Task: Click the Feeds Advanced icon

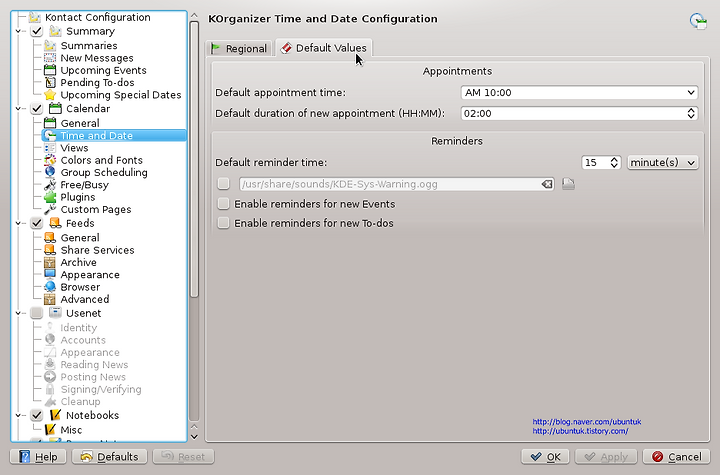Action: tap(50, 299)
